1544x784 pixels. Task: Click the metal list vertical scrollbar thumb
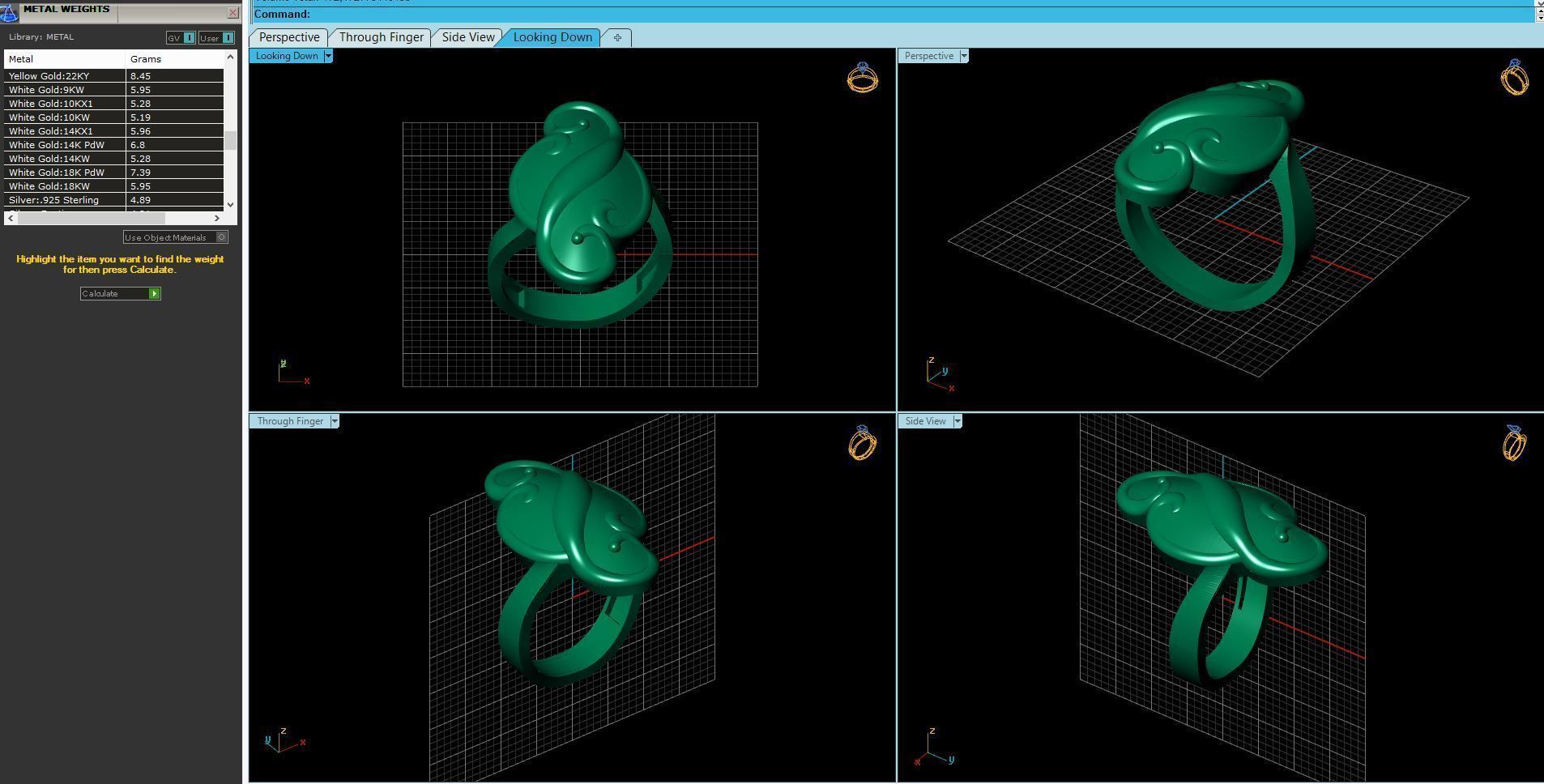231,141
